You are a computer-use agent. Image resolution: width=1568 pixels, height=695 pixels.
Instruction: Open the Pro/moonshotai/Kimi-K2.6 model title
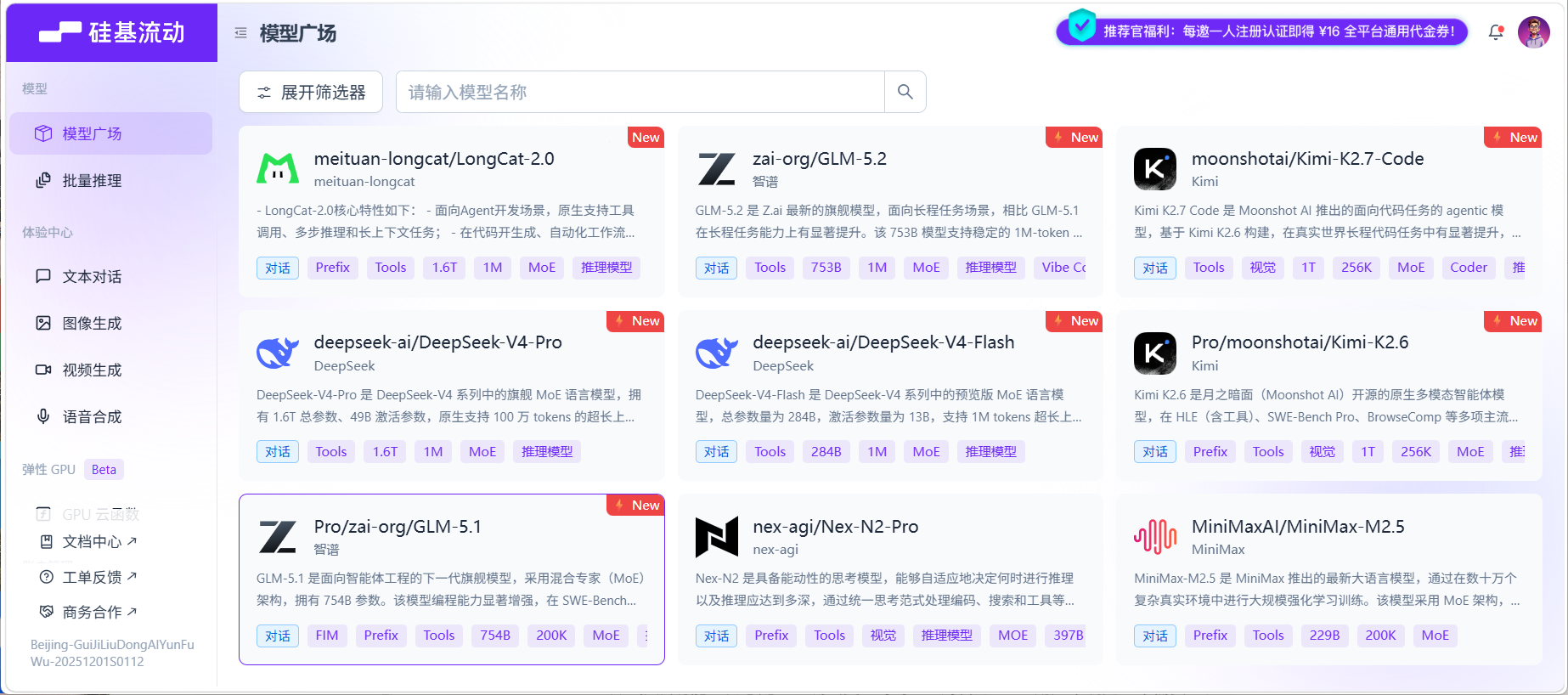click(1300, 342)
